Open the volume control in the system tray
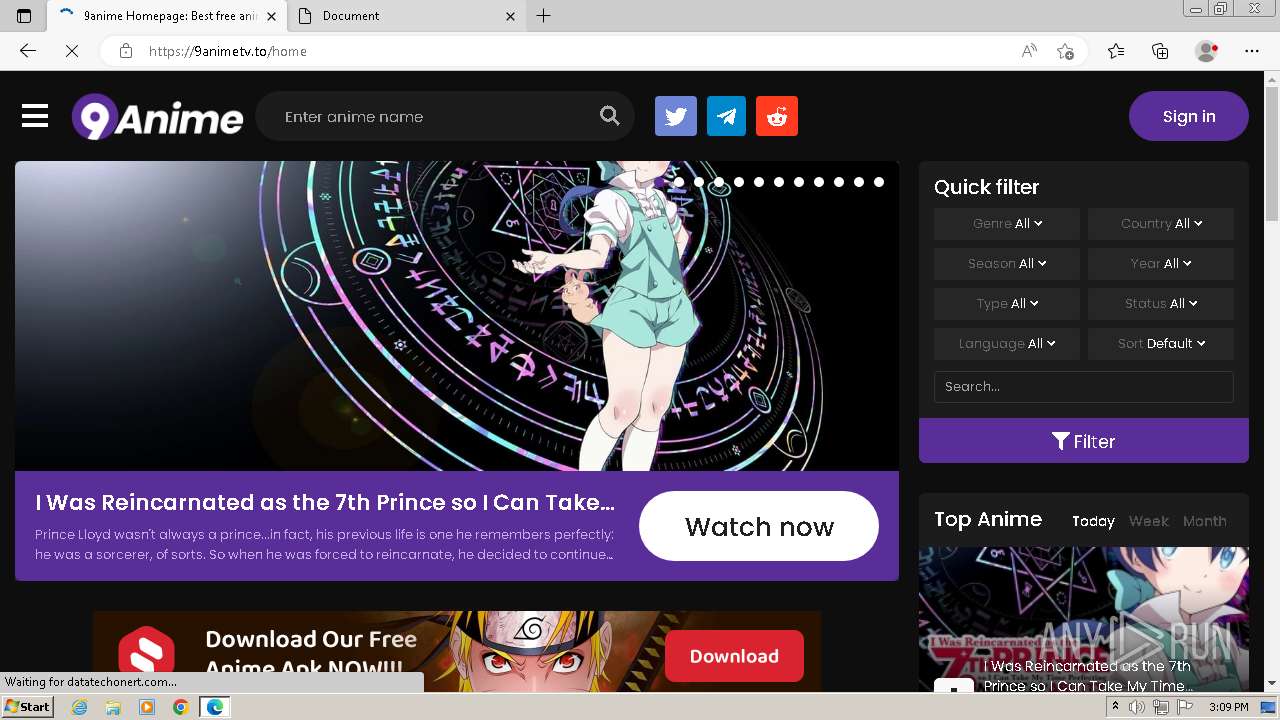1280x720 pixels. [1137, 707]
